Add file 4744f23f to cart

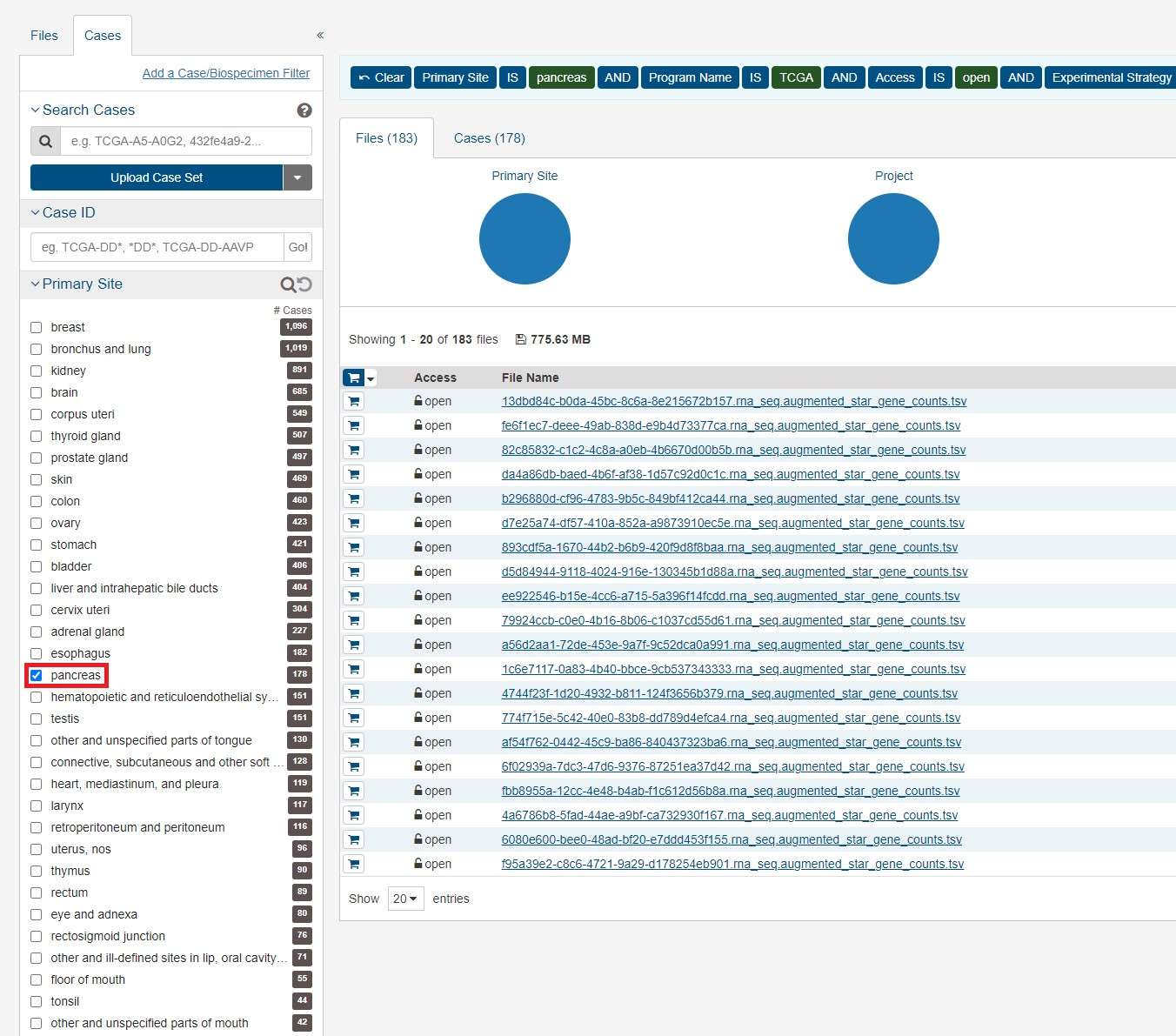[x=353, y=693]
